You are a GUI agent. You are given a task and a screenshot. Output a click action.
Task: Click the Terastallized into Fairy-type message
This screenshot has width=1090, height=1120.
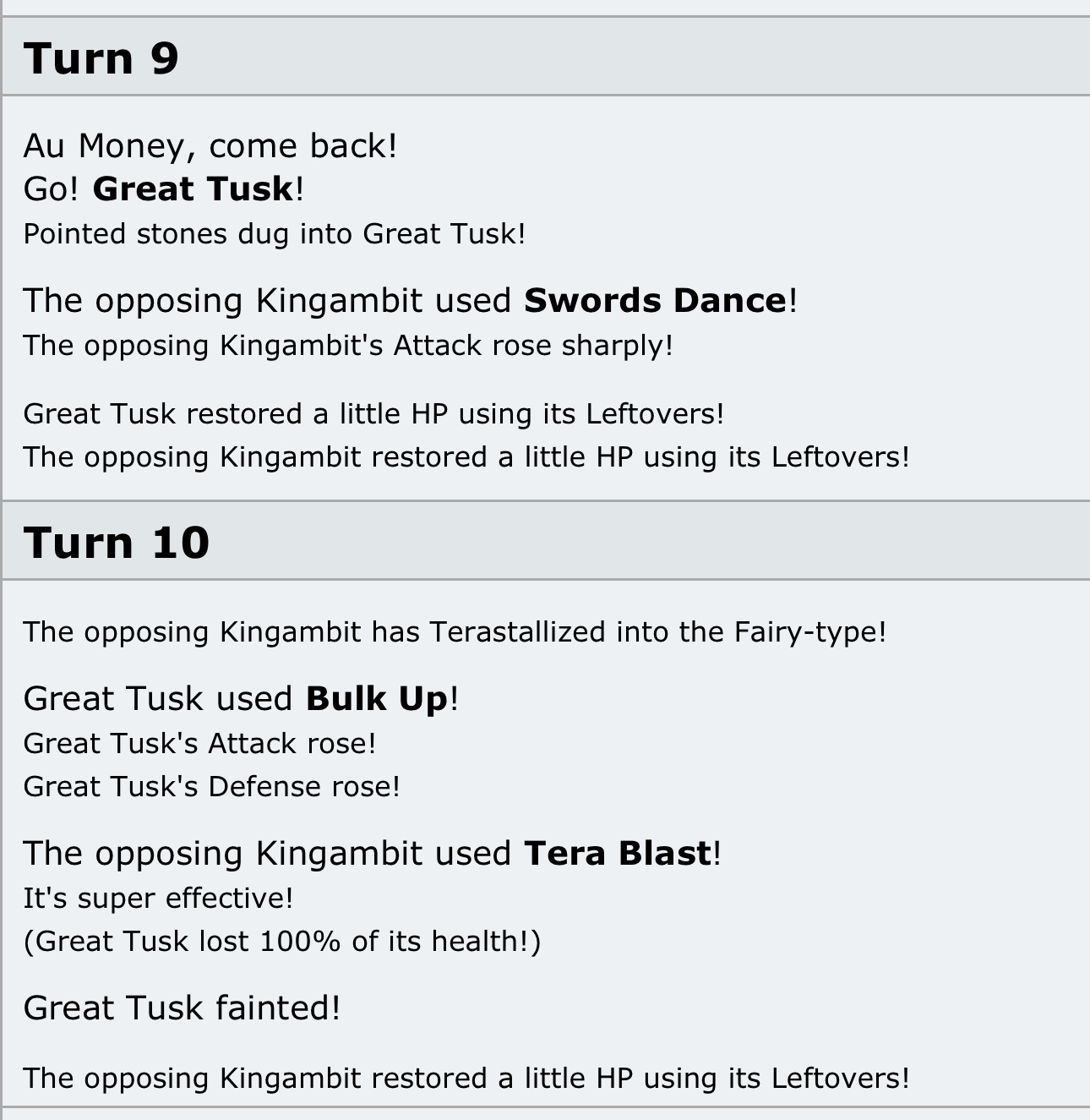[x=455, y=632]
